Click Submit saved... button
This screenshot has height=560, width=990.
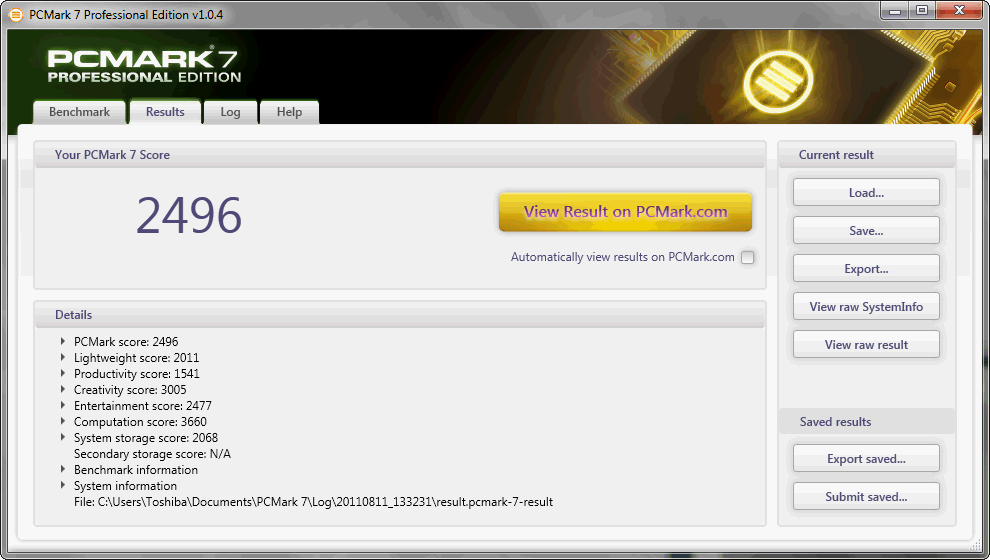866,496
